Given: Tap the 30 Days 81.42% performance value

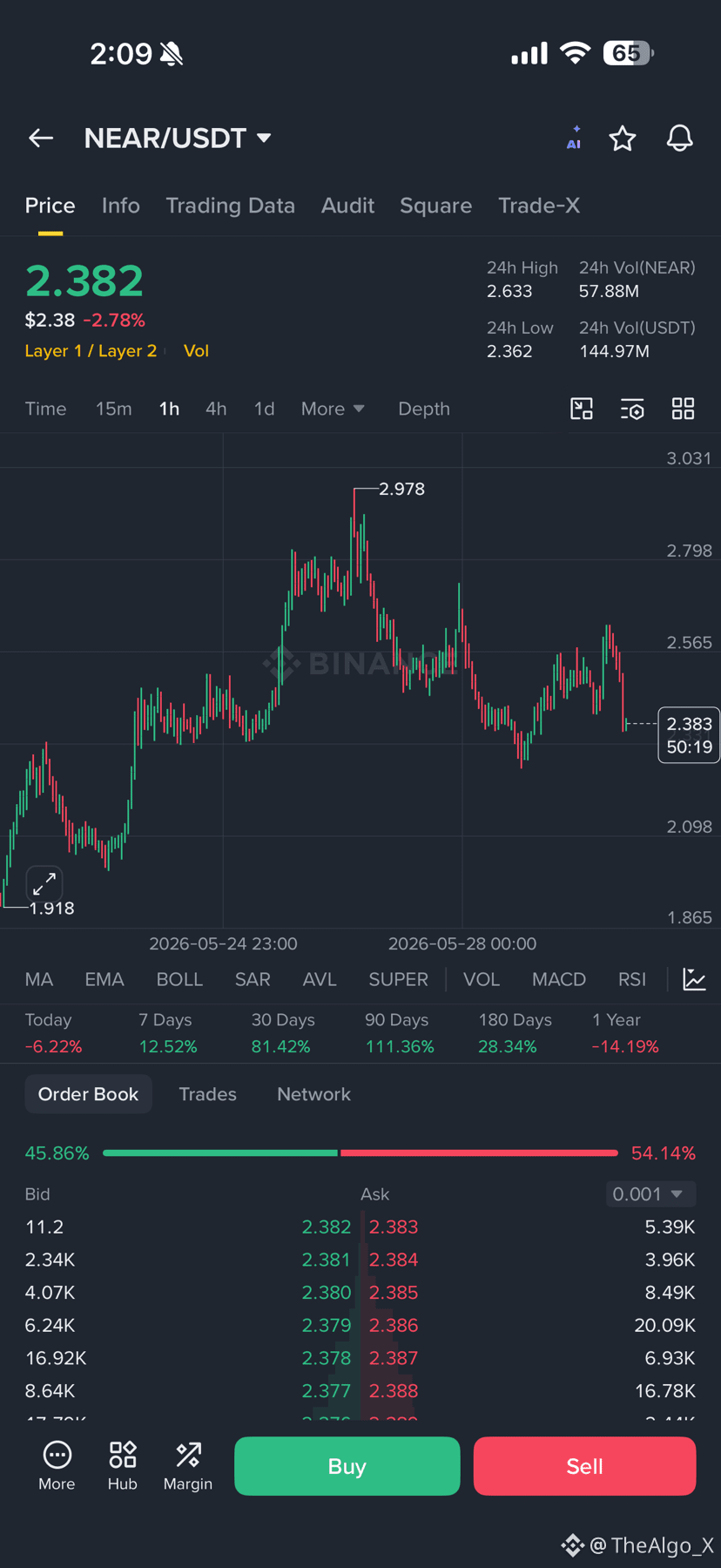Looking at the screenshot, I should (280, 1046).
